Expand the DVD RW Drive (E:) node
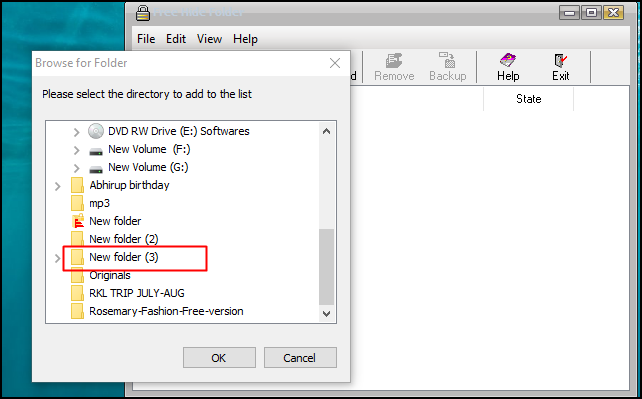The image size is (642, 399). coord(76,132)
